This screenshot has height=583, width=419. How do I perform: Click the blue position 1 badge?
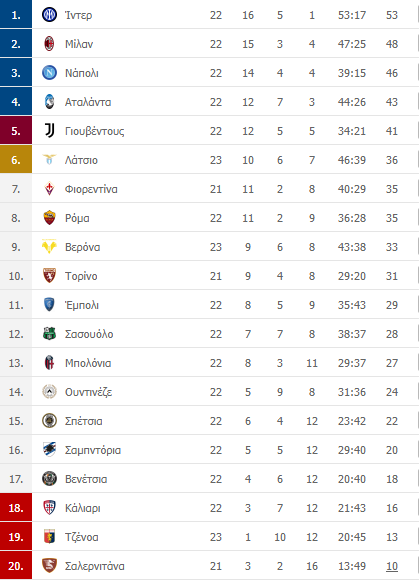pyautogui.click(x=16, y=14)
